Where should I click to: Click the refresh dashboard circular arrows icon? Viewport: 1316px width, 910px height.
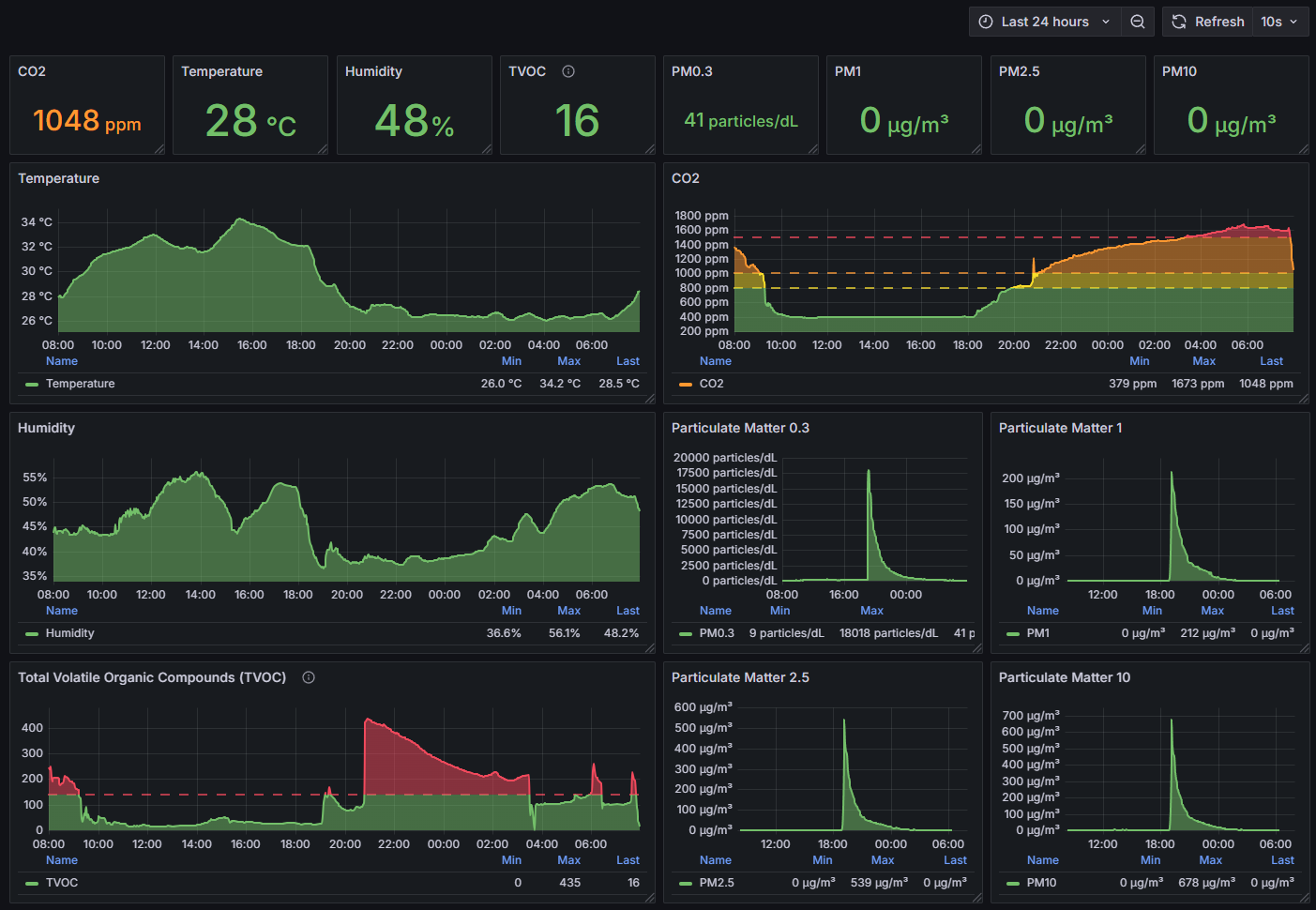pos(1179,22)
